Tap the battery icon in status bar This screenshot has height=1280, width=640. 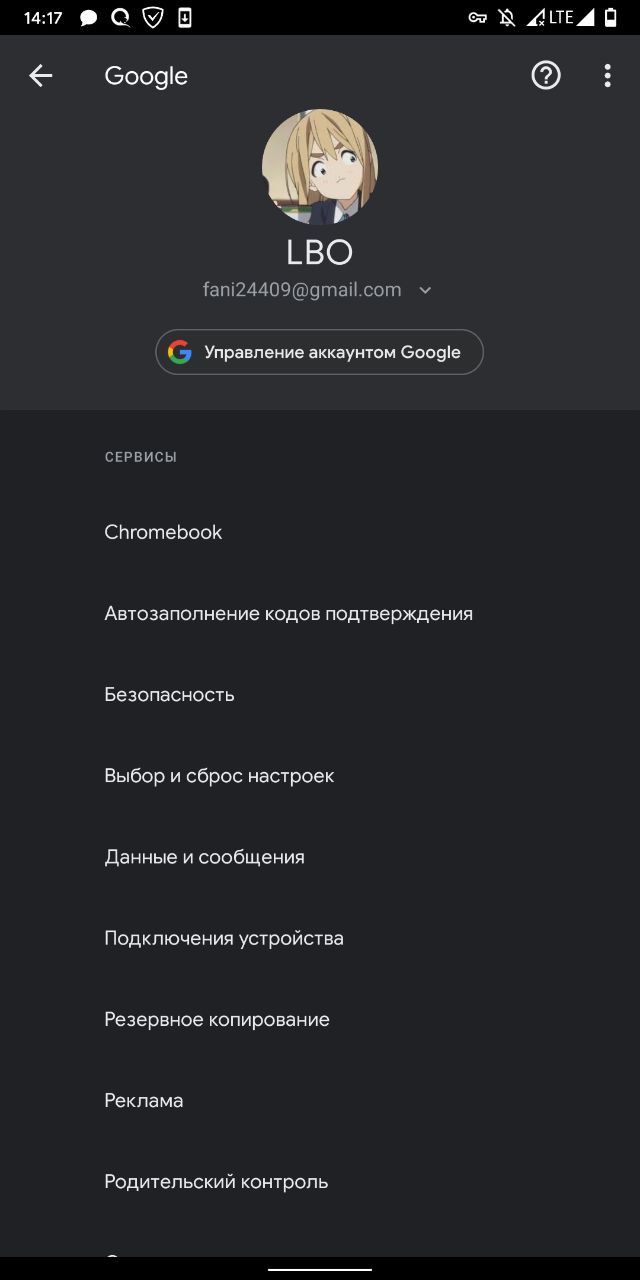pyautogui.click(x=611, y=17)
